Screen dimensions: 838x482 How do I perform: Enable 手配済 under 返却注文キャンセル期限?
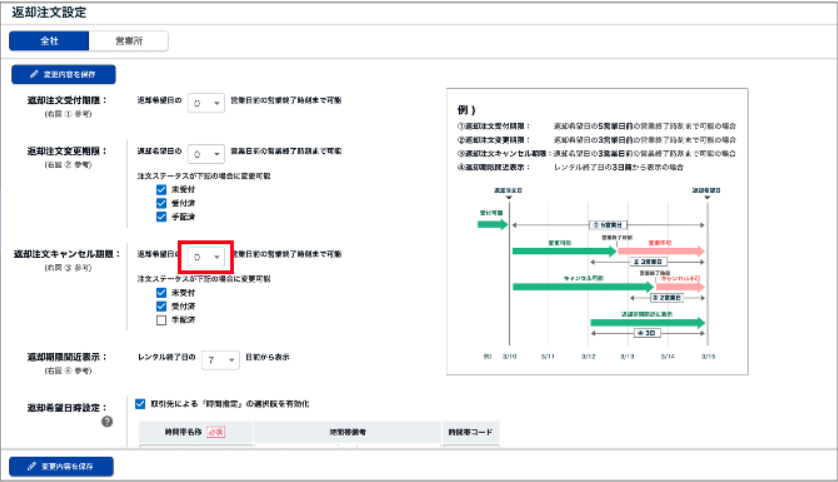click(x=162, y=320)
